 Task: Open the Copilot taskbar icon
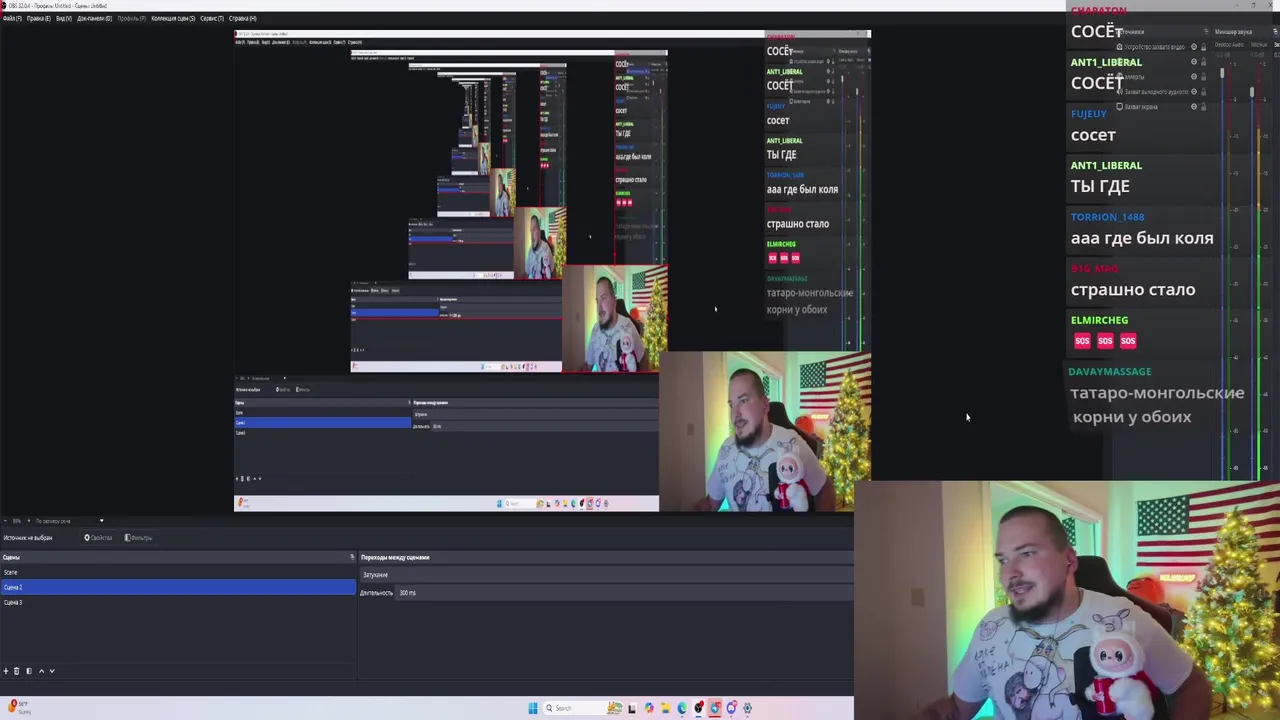point(649,708)
